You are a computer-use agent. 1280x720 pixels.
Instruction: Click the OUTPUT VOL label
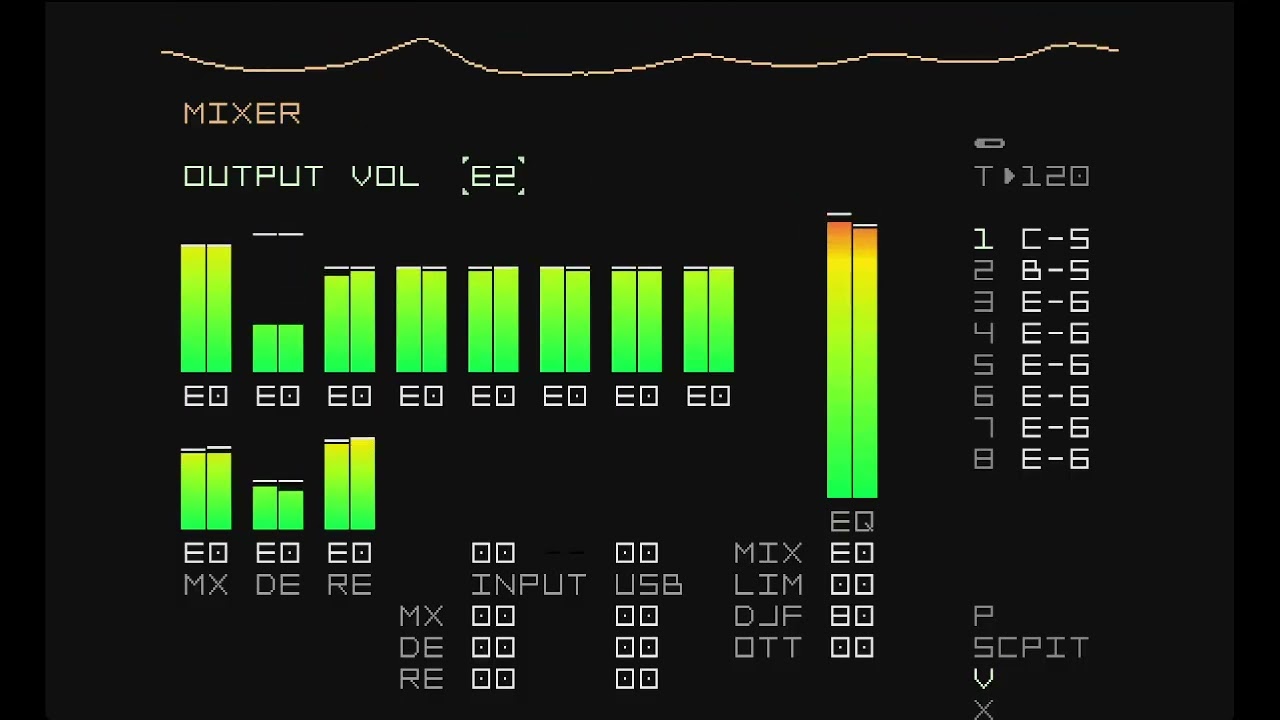[301, 176]
